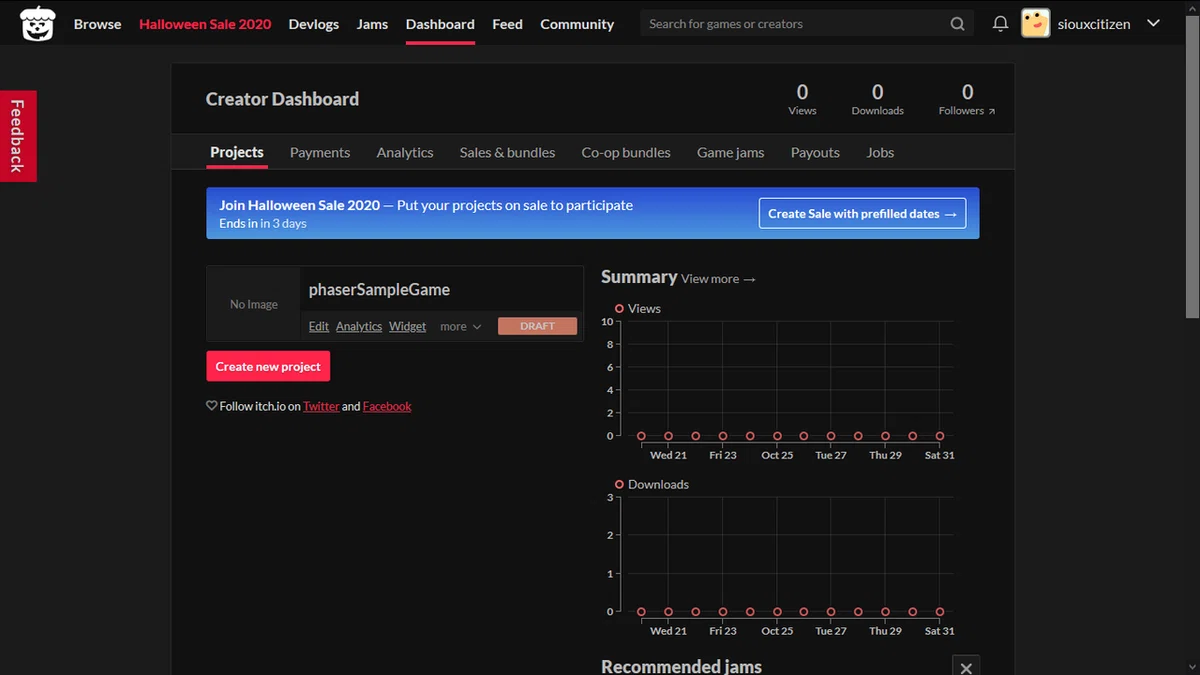Open Browse in top navigation

point(97,24)
